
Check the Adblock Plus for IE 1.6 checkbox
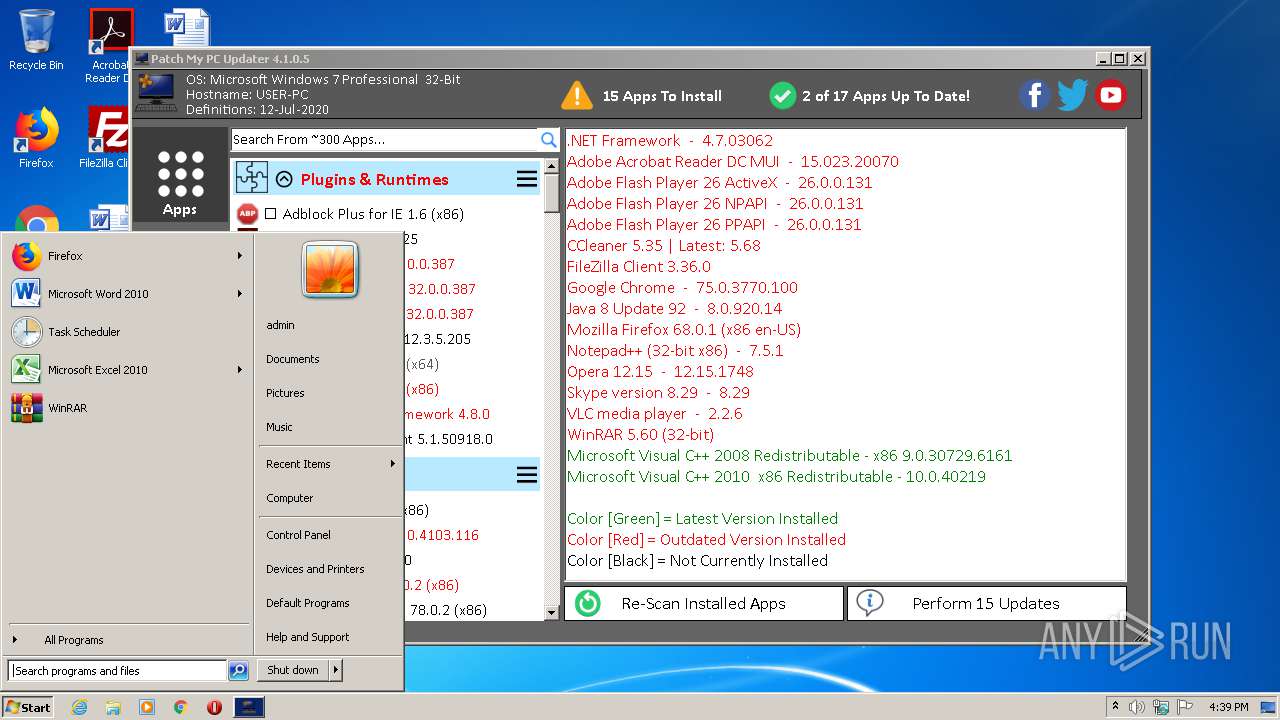point(270,214)
